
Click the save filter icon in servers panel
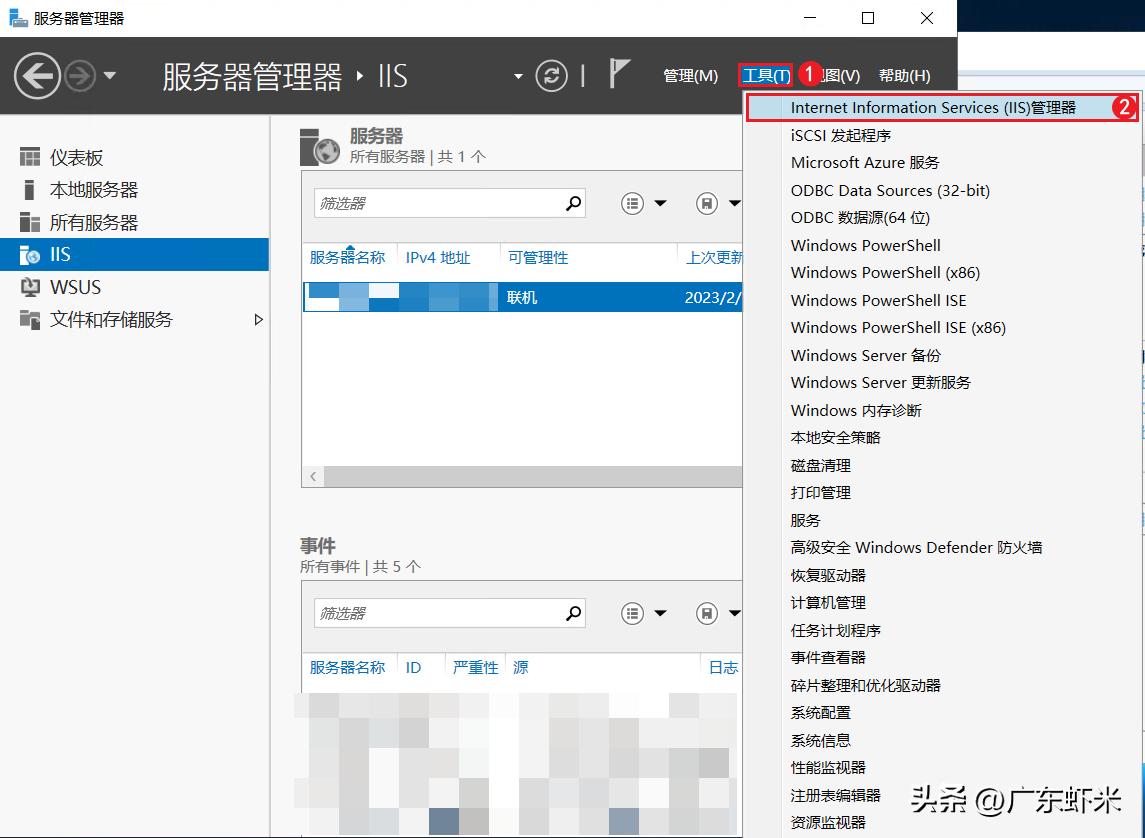click(709, 203)
